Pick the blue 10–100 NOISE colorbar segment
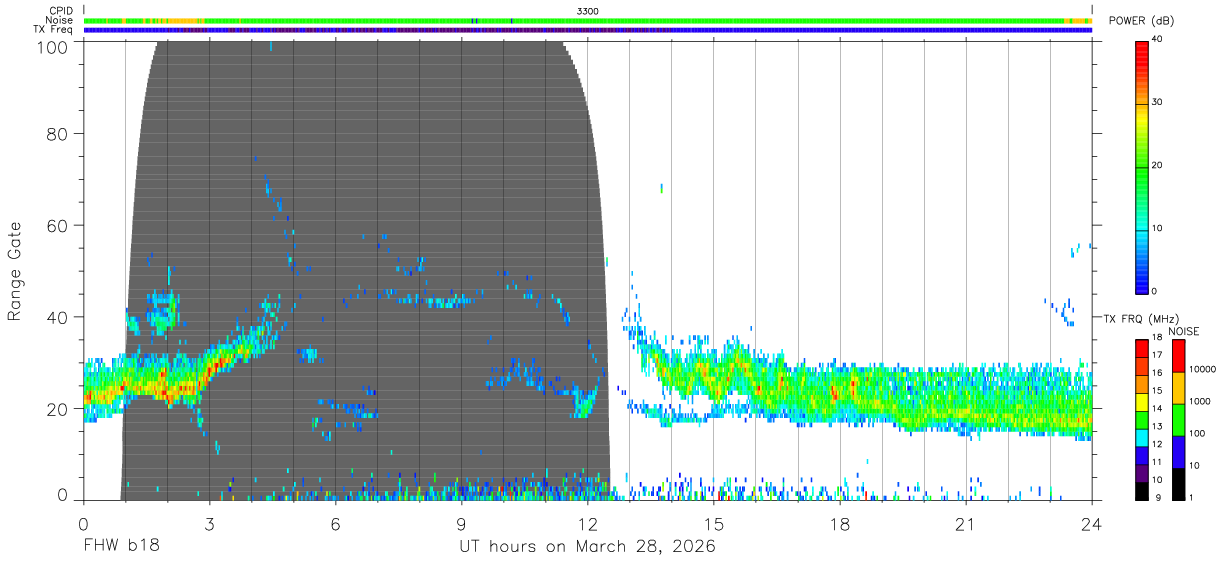1228x567 pixels. pyautogui.click(x=1178, y=450)
